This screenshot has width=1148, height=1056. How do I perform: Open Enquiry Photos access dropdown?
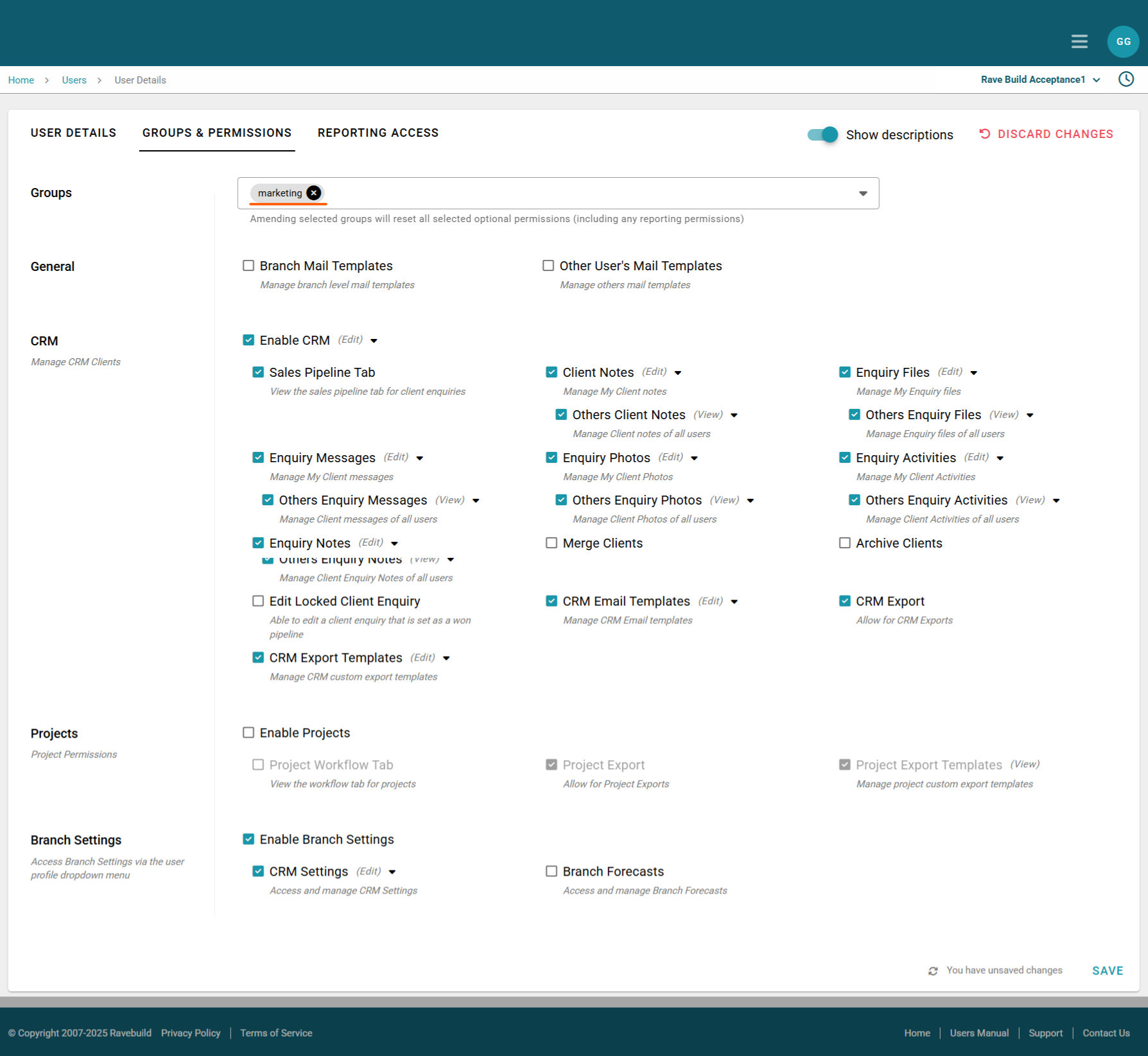(x=694, y=458)
